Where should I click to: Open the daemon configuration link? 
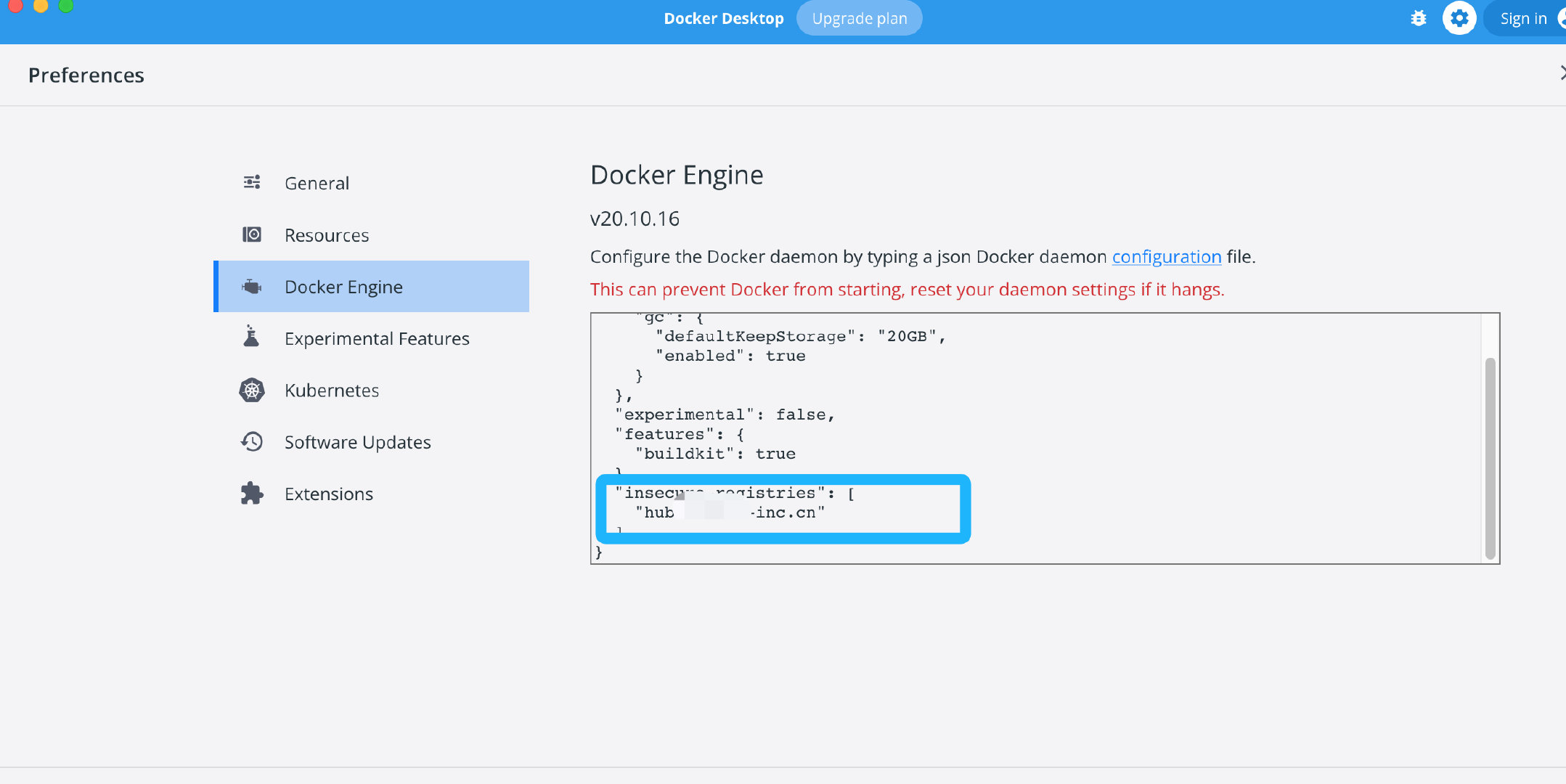click(x=1167, y=257)
